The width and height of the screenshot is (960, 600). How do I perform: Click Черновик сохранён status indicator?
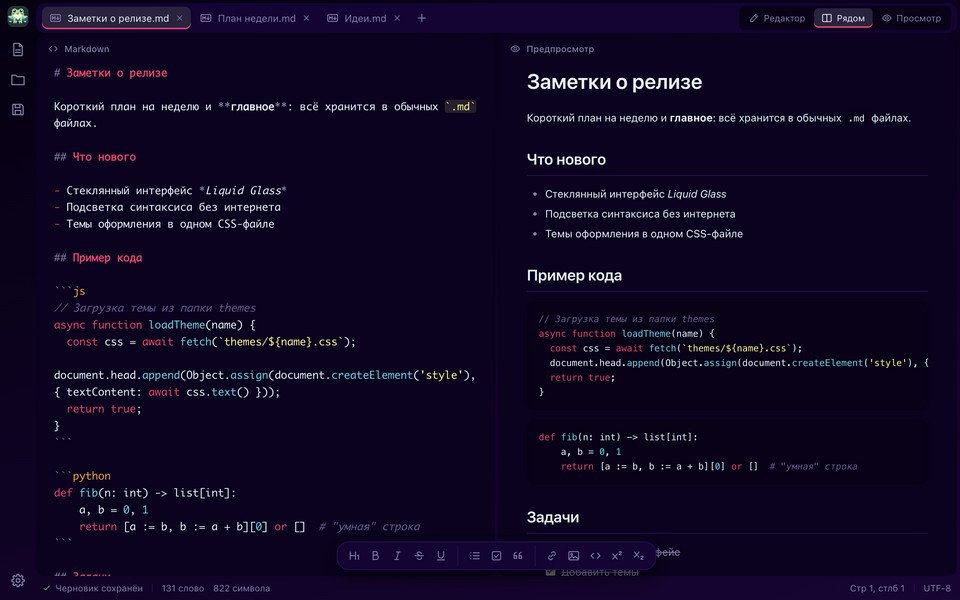pos(93,588)
